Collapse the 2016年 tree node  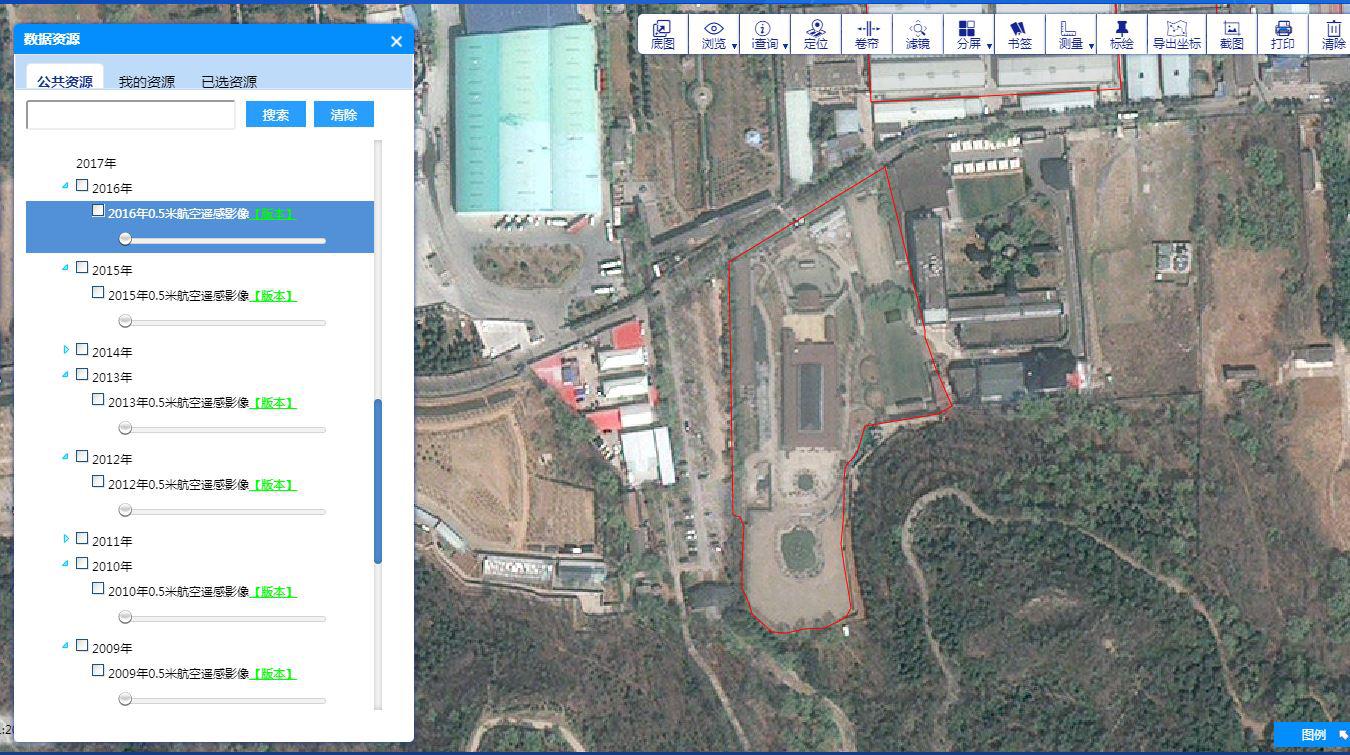click(x=66, y=185)
